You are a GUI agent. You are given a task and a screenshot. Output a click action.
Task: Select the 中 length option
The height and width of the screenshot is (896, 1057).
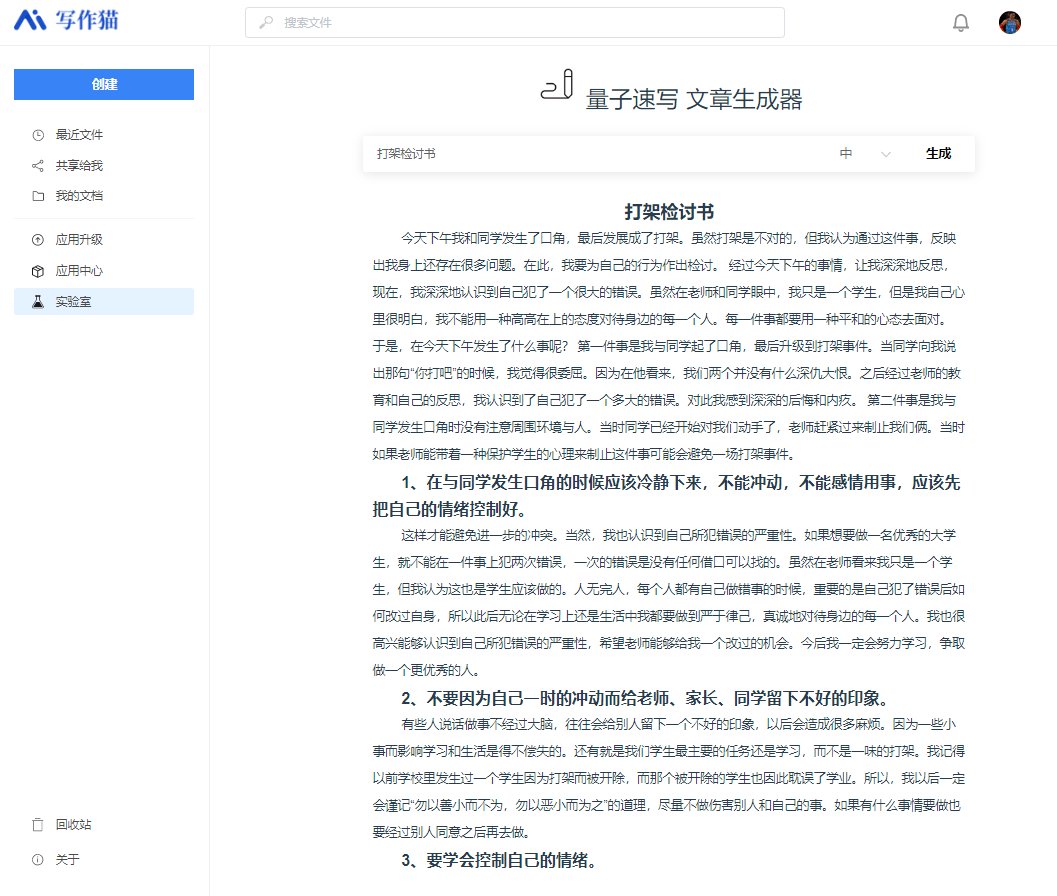(x=846, y=154)
